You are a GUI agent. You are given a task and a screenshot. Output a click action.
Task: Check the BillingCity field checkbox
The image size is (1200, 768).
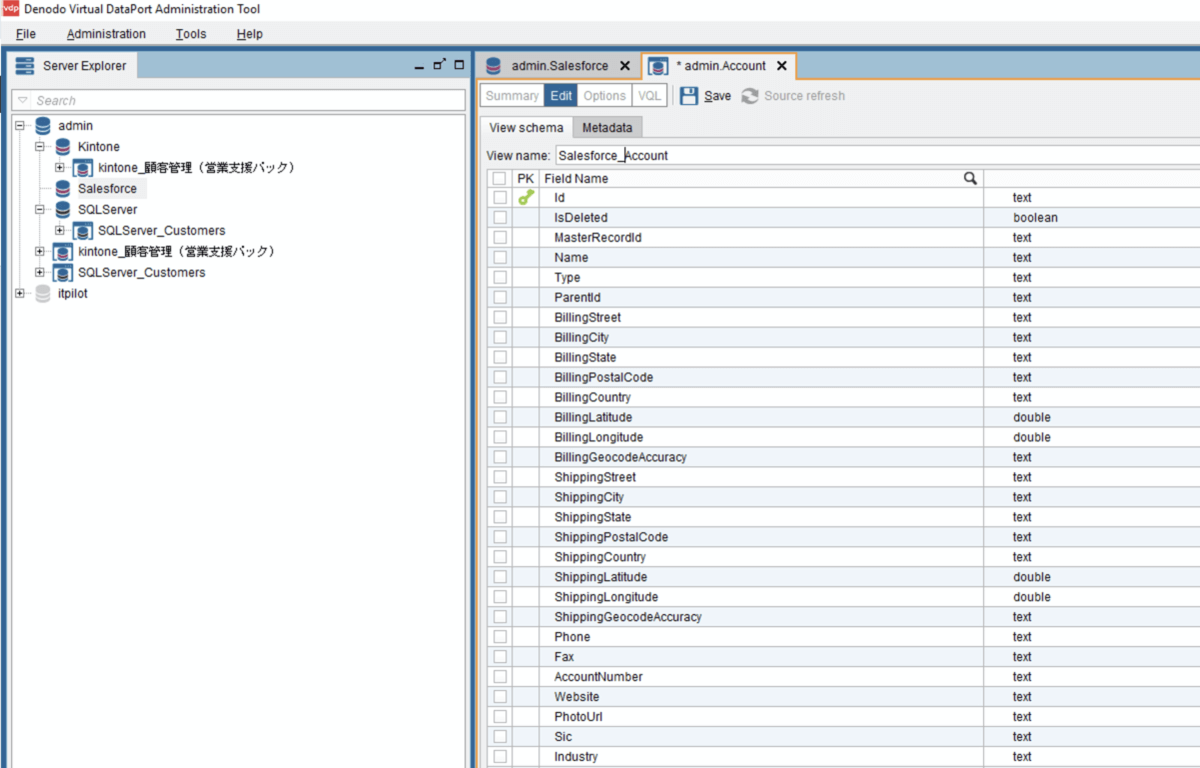point(499,338)
